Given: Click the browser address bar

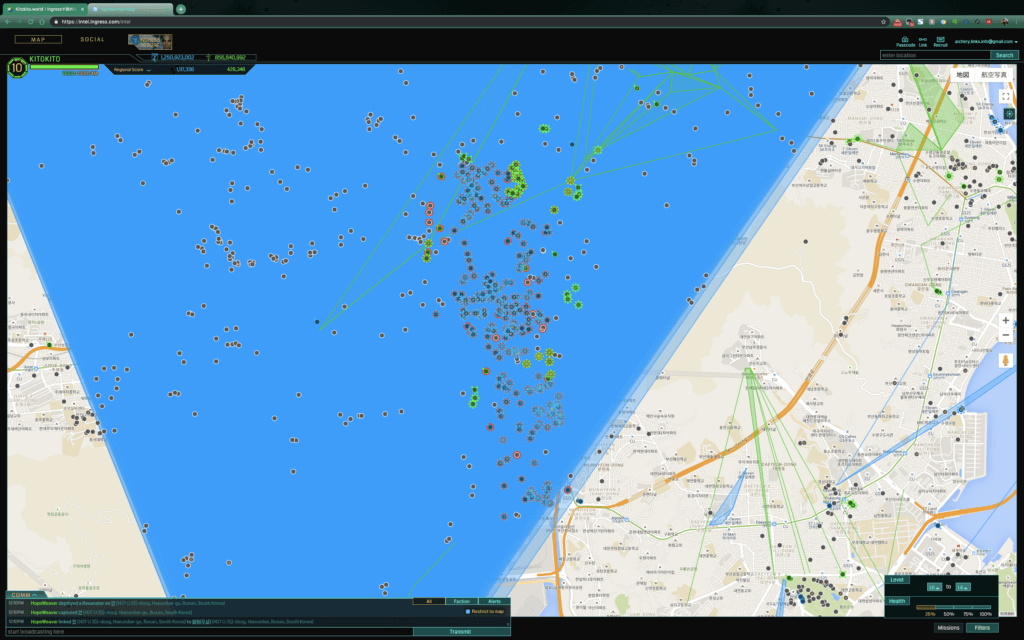Looking at the screenshot, I should [x=470, y=22].
